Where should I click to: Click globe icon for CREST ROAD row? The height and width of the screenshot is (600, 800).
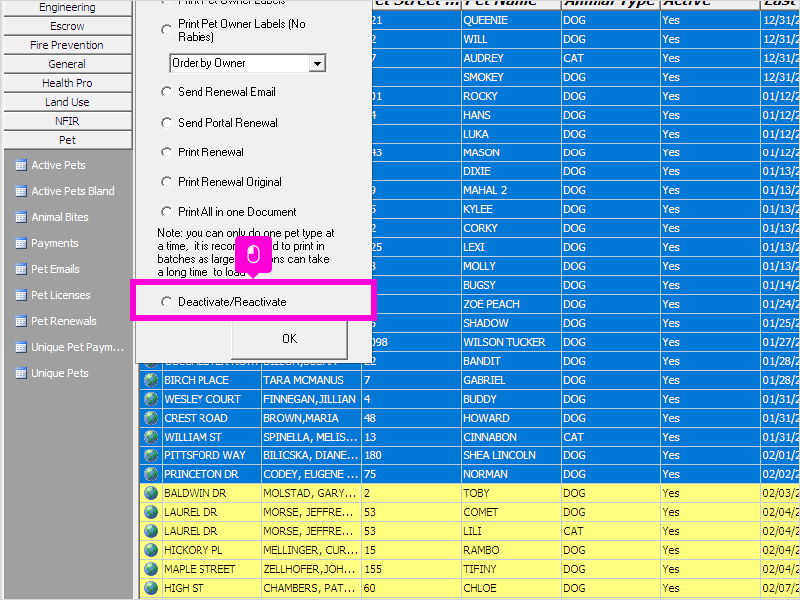pos(151,418)
